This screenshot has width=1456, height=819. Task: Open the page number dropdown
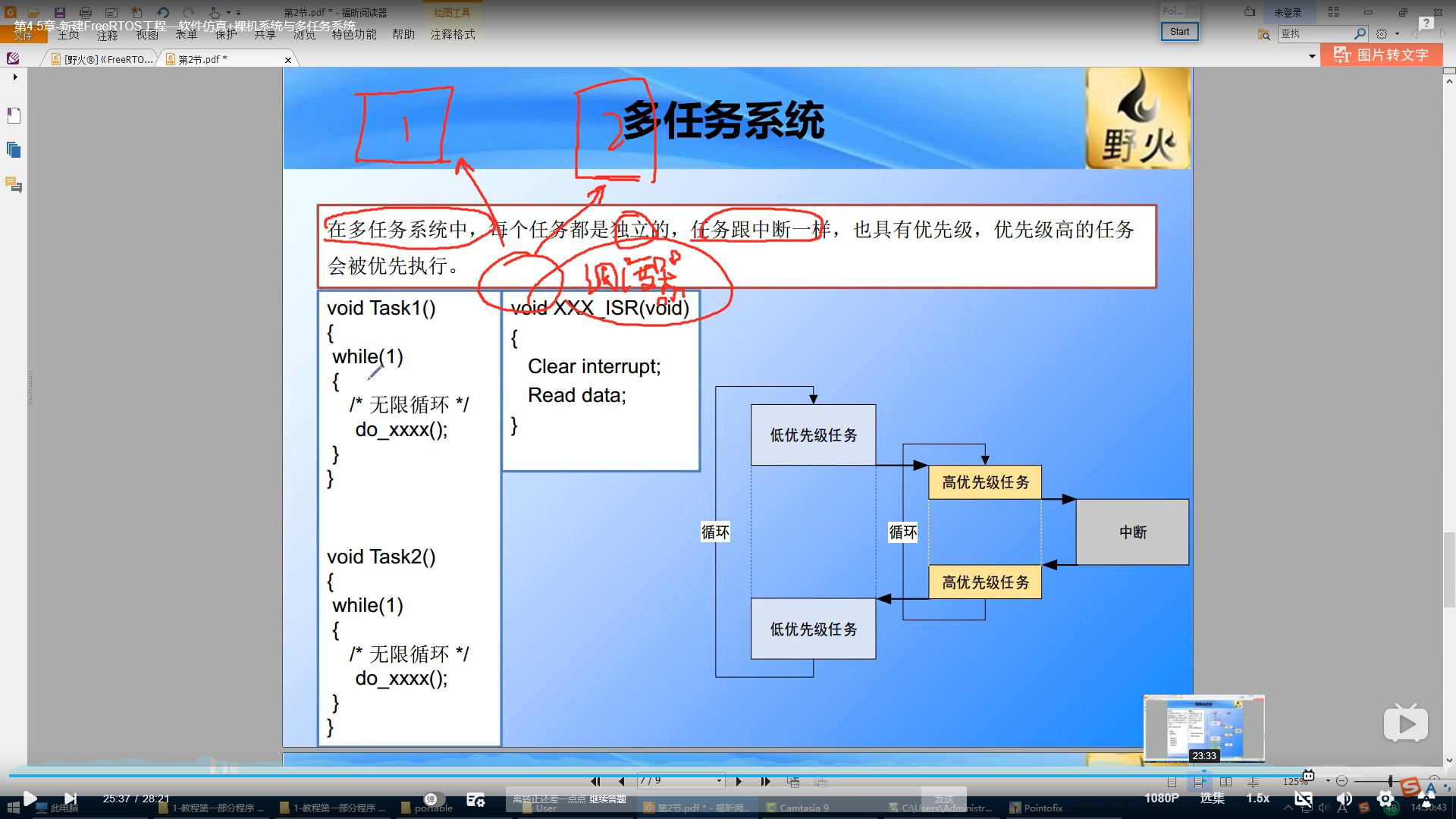719,781
